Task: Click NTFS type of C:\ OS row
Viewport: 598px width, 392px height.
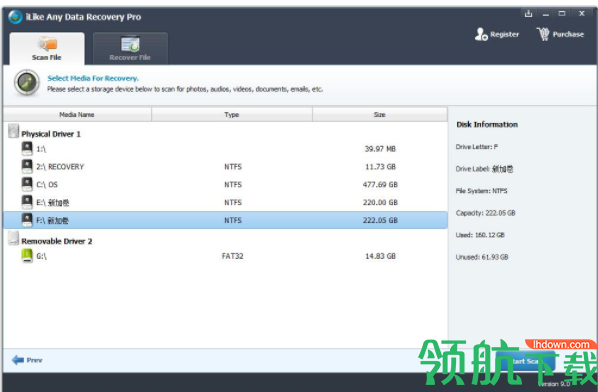Action: 233,185
